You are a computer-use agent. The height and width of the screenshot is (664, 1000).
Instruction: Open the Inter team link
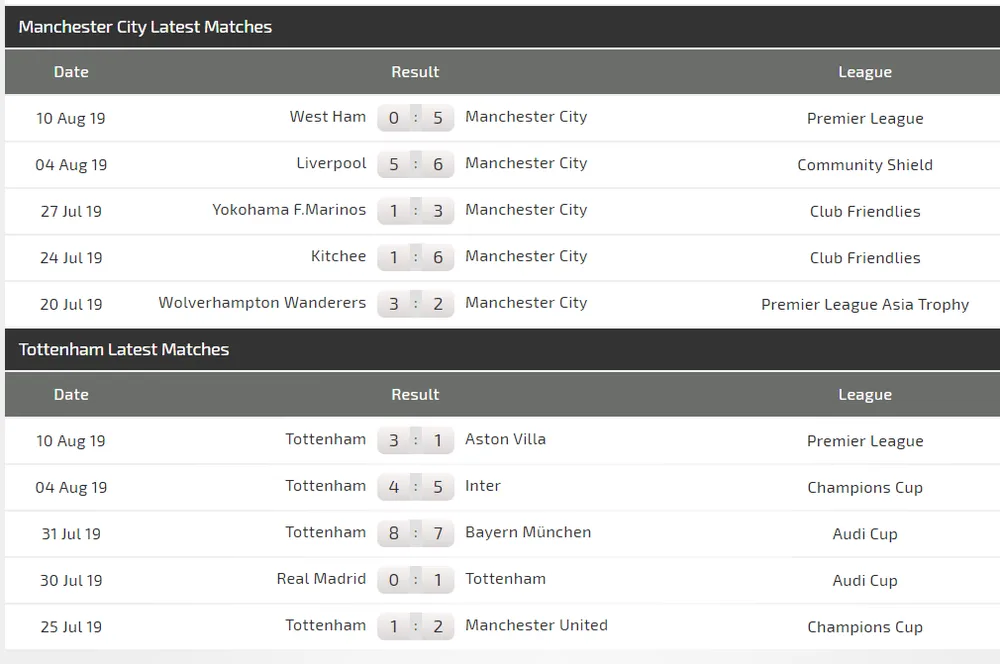tap(483, 486)
